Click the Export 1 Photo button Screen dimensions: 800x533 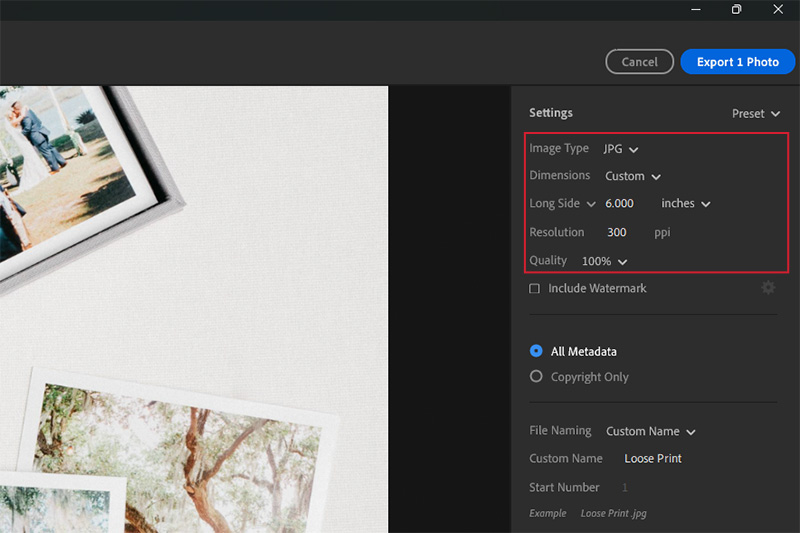pyautogui.click(x=737, y=62)
